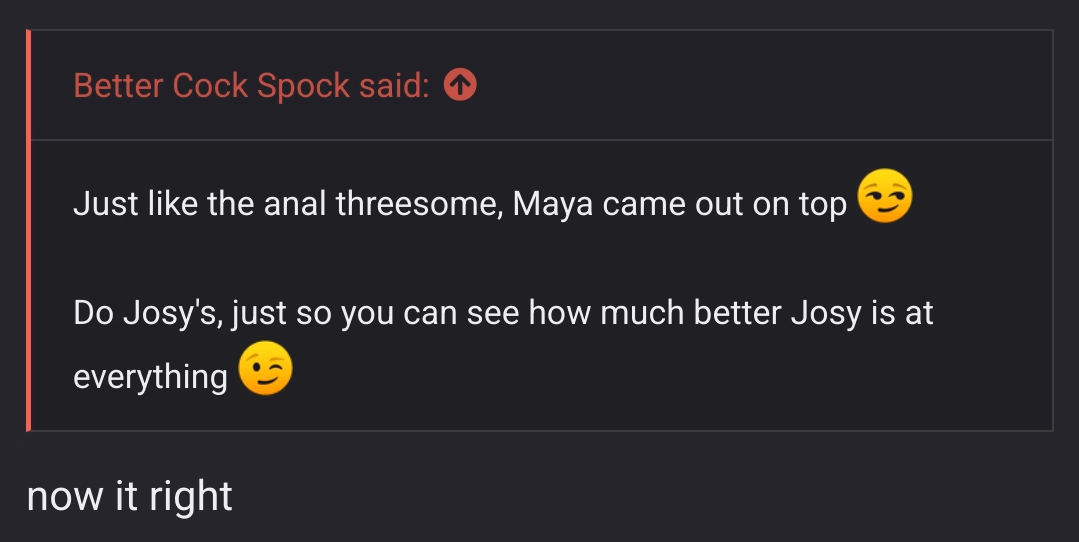Click the word "everything" before the wink emoji
The image size is (1079, 542).
click(x=150, y=377)
